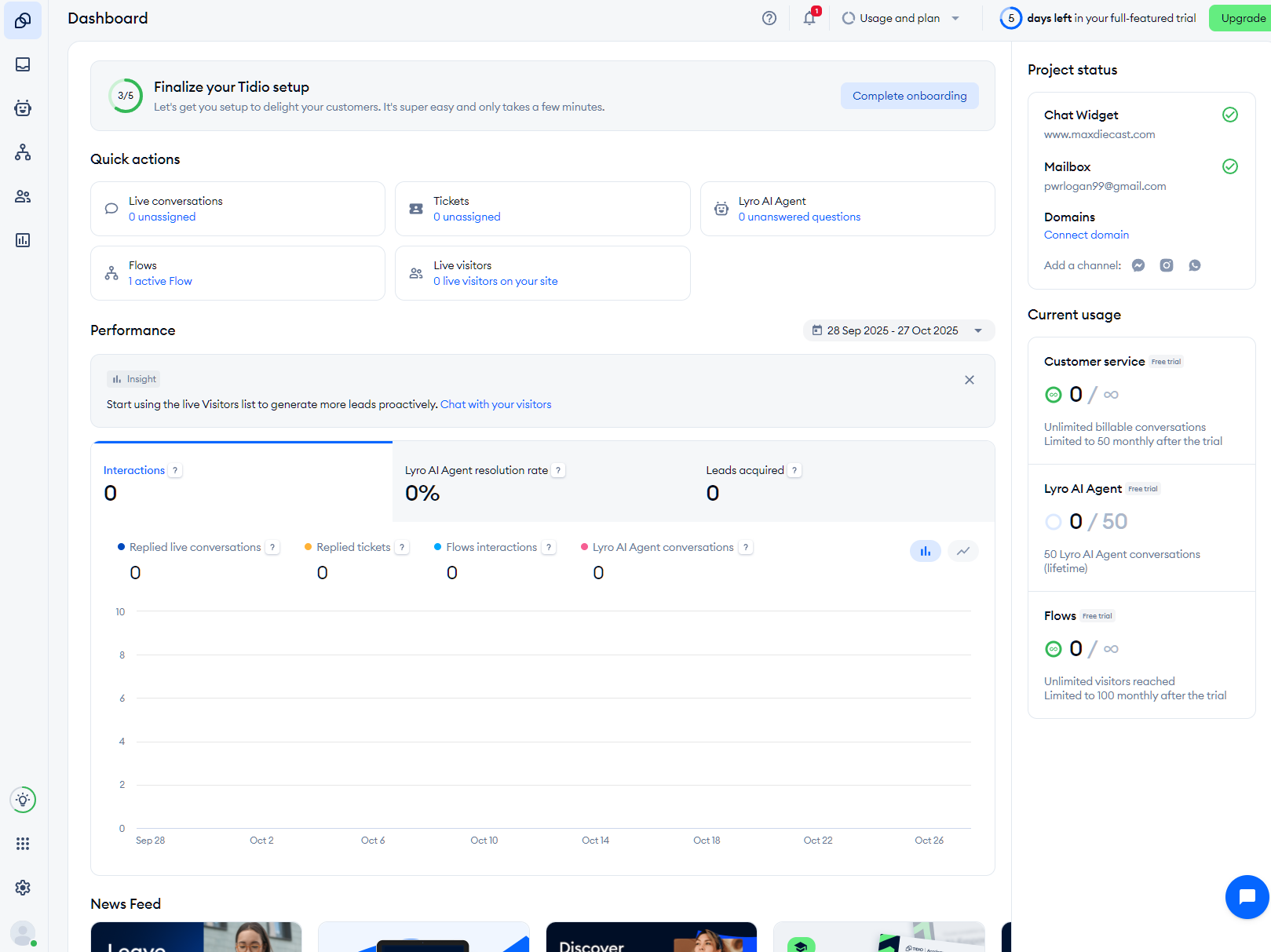
Task: Click the 3/5 onboarding progress ring
Action: 125,95
